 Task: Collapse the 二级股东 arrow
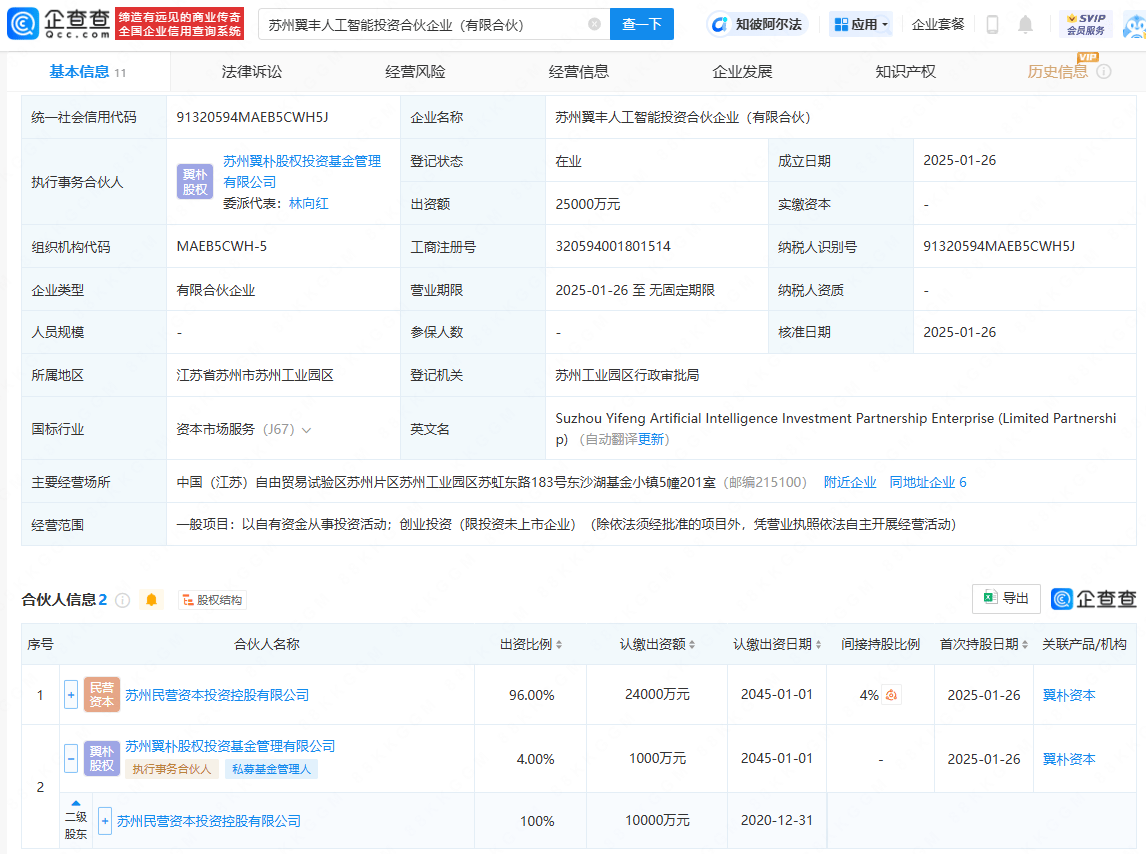75,804
